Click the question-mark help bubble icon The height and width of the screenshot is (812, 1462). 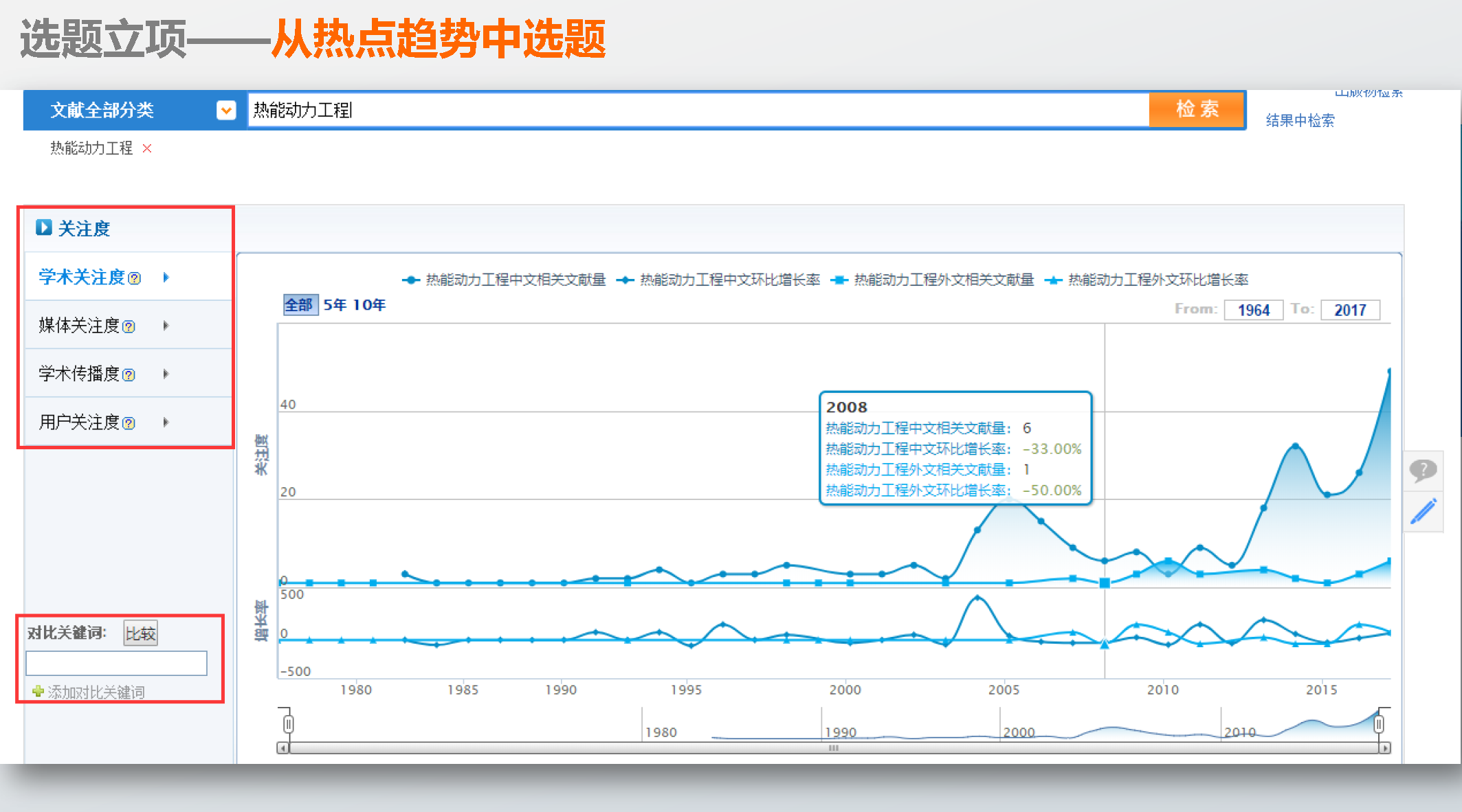tap(1423, 471)
